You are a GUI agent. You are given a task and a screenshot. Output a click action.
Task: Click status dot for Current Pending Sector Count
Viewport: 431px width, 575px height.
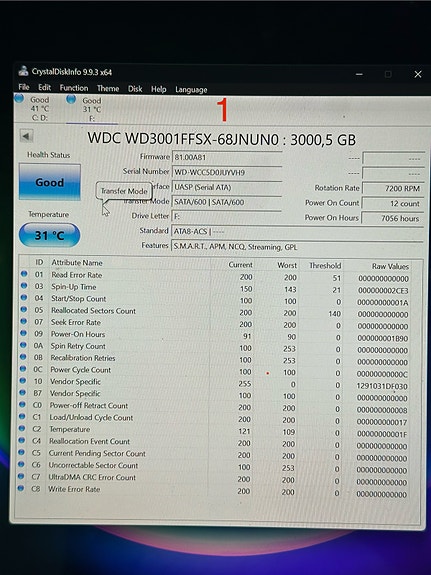[x=22, y=452]
